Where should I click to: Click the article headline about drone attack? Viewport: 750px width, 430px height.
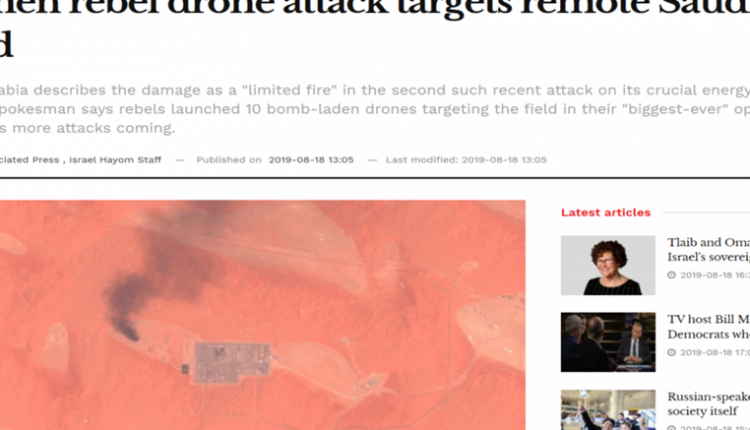click(375, 29)
